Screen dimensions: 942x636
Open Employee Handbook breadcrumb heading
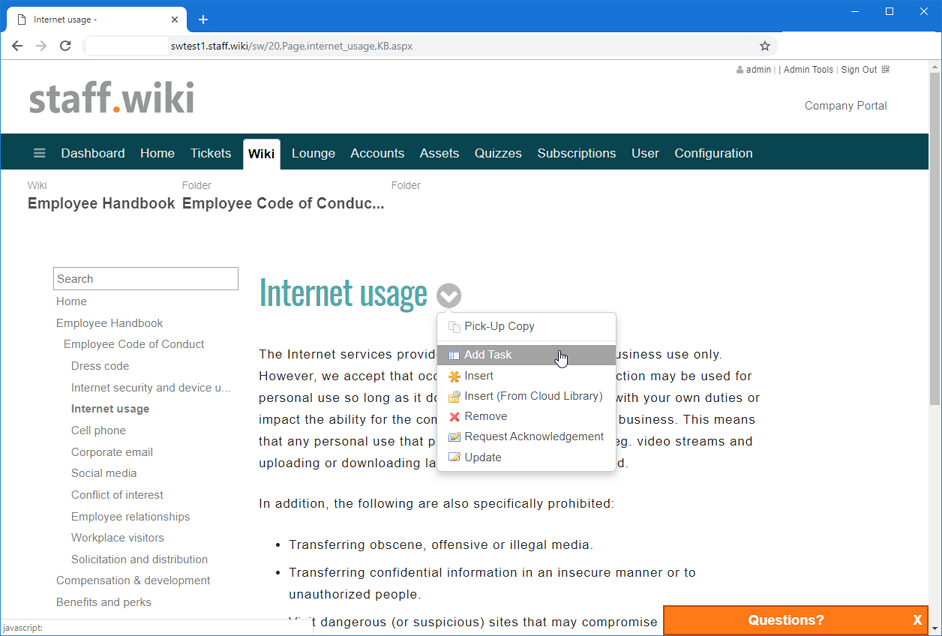click(101, 204)
